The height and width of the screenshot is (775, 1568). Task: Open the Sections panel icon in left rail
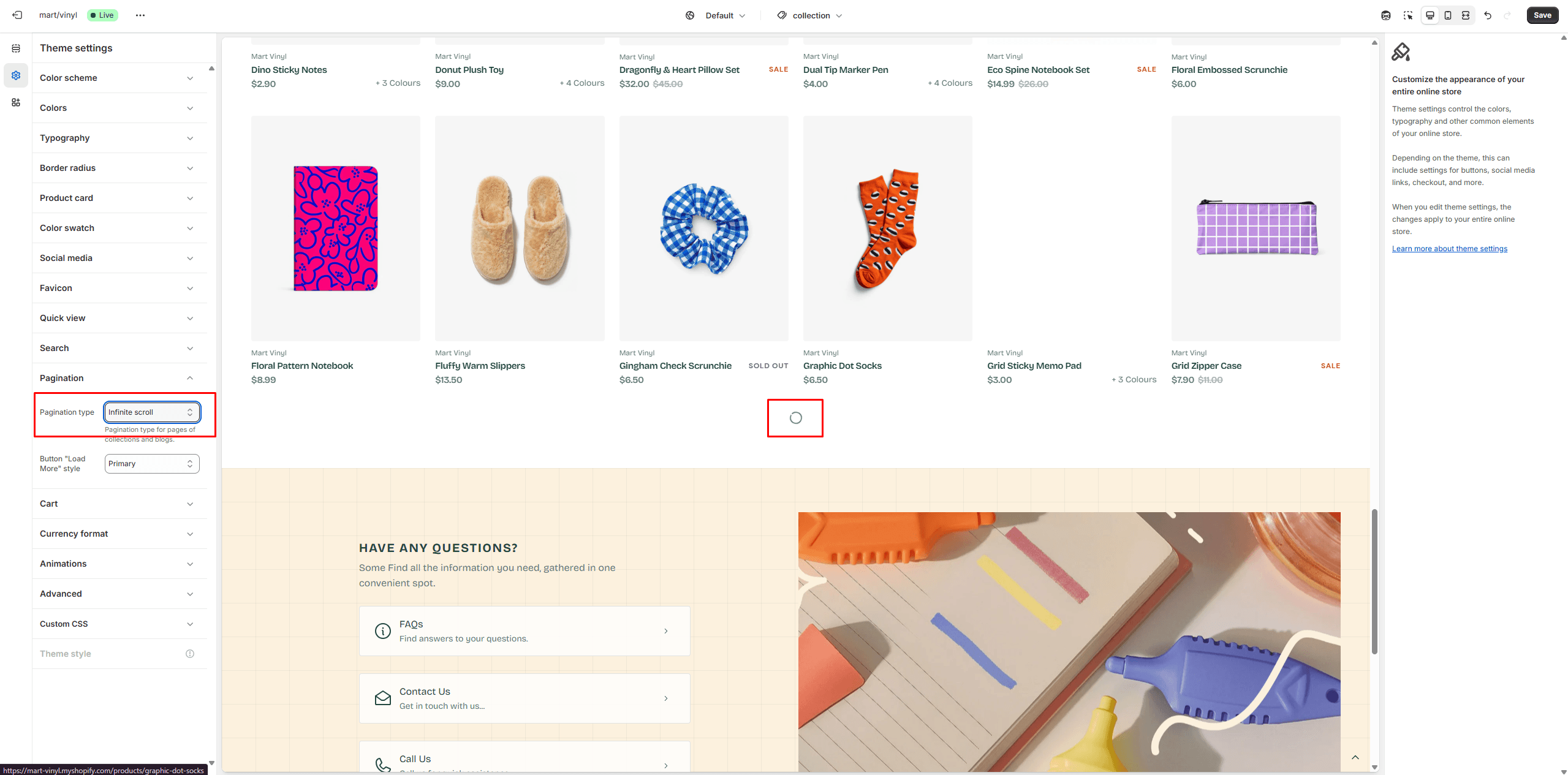(16, 48)
